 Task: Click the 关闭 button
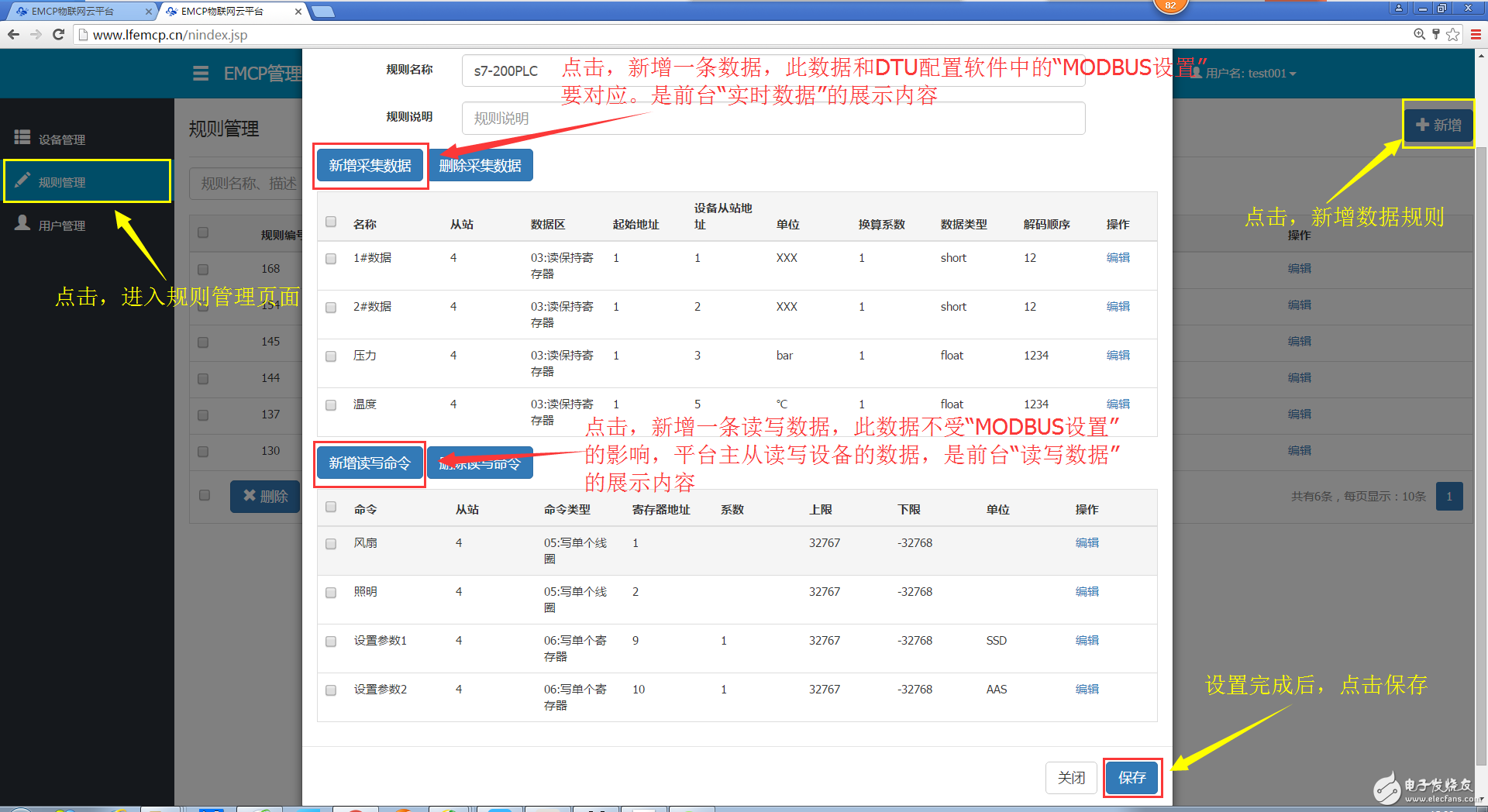pos(1071,777)
